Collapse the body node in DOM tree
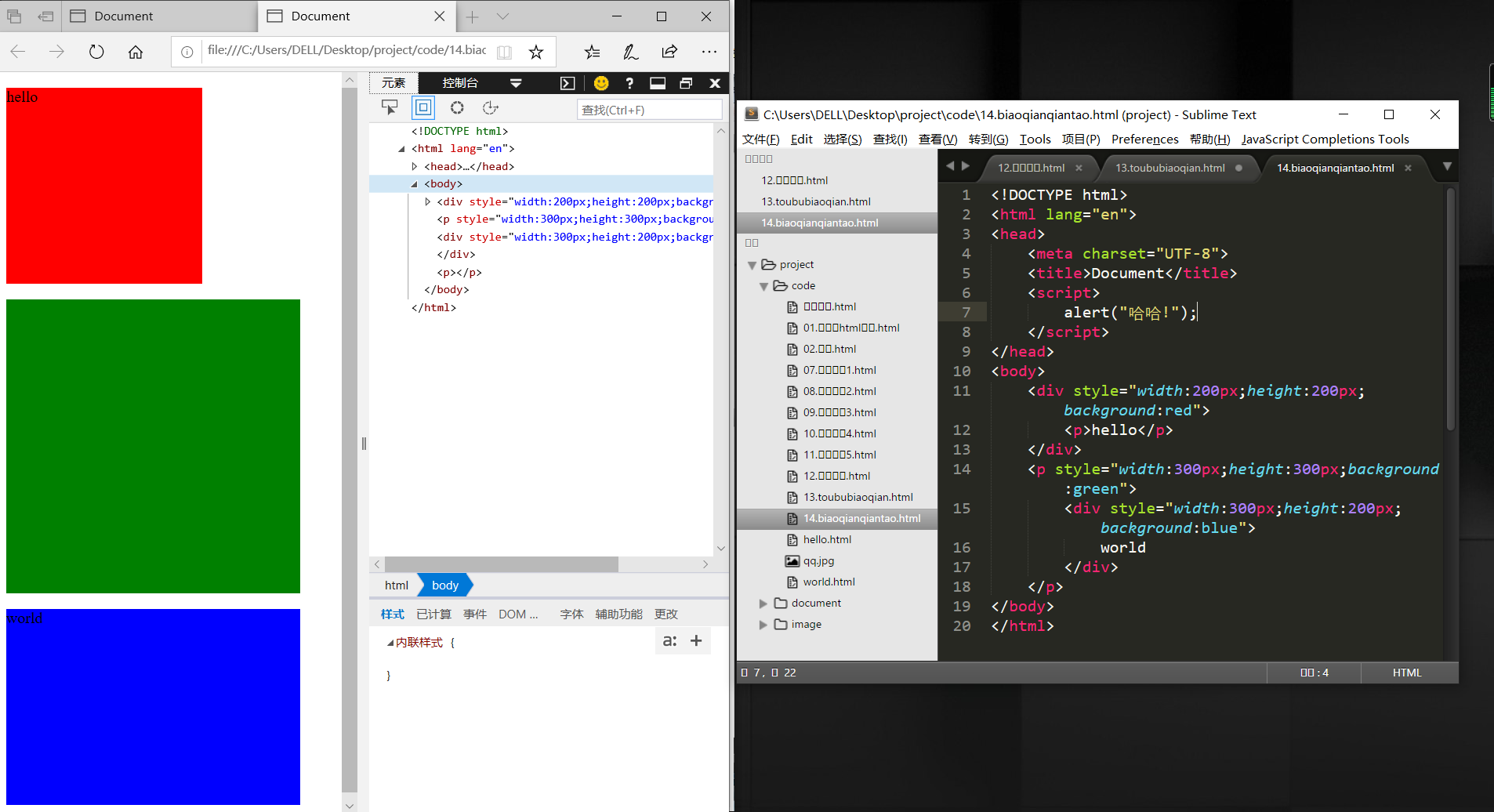This screenshot has width=1494, height=812. coord(415,184)
